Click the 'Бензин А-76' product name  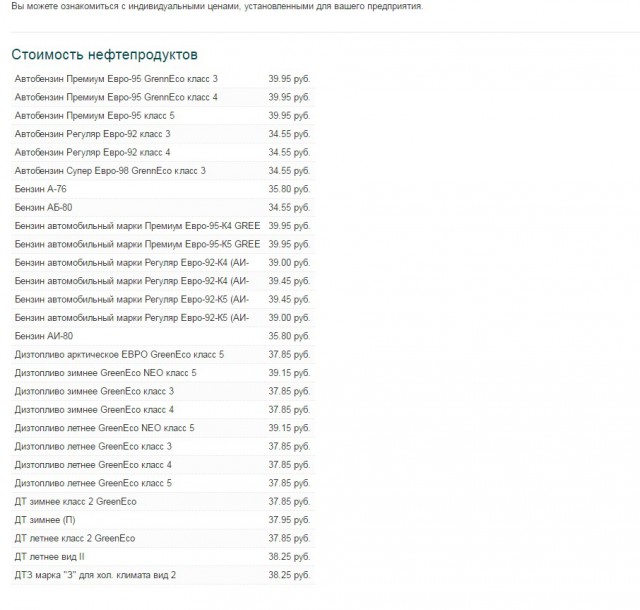click(x=40, y=189)
